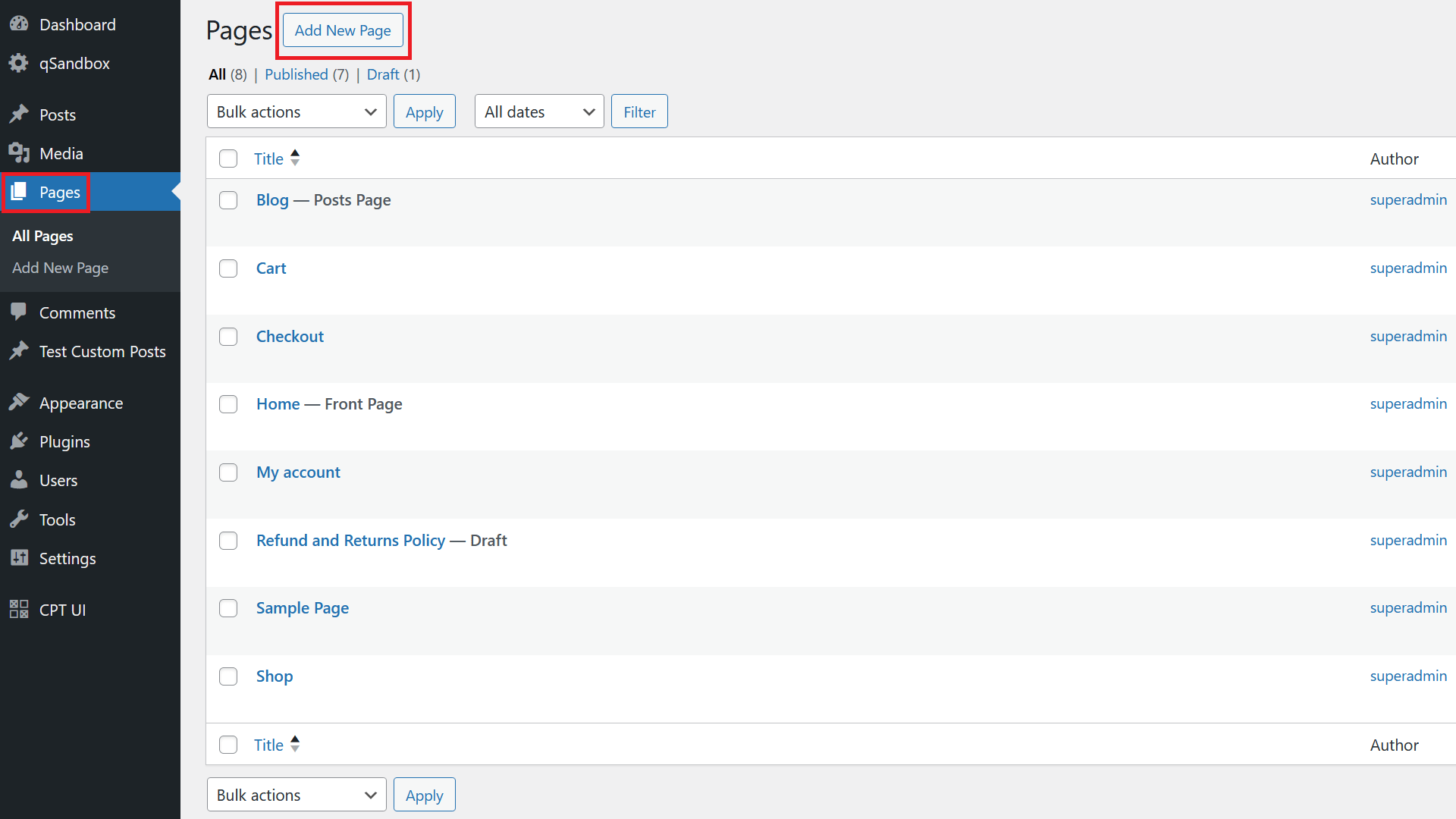Viewport: 1456px width, 819px height.
Task: Open the Shop page link
Action: coord(275,676)
